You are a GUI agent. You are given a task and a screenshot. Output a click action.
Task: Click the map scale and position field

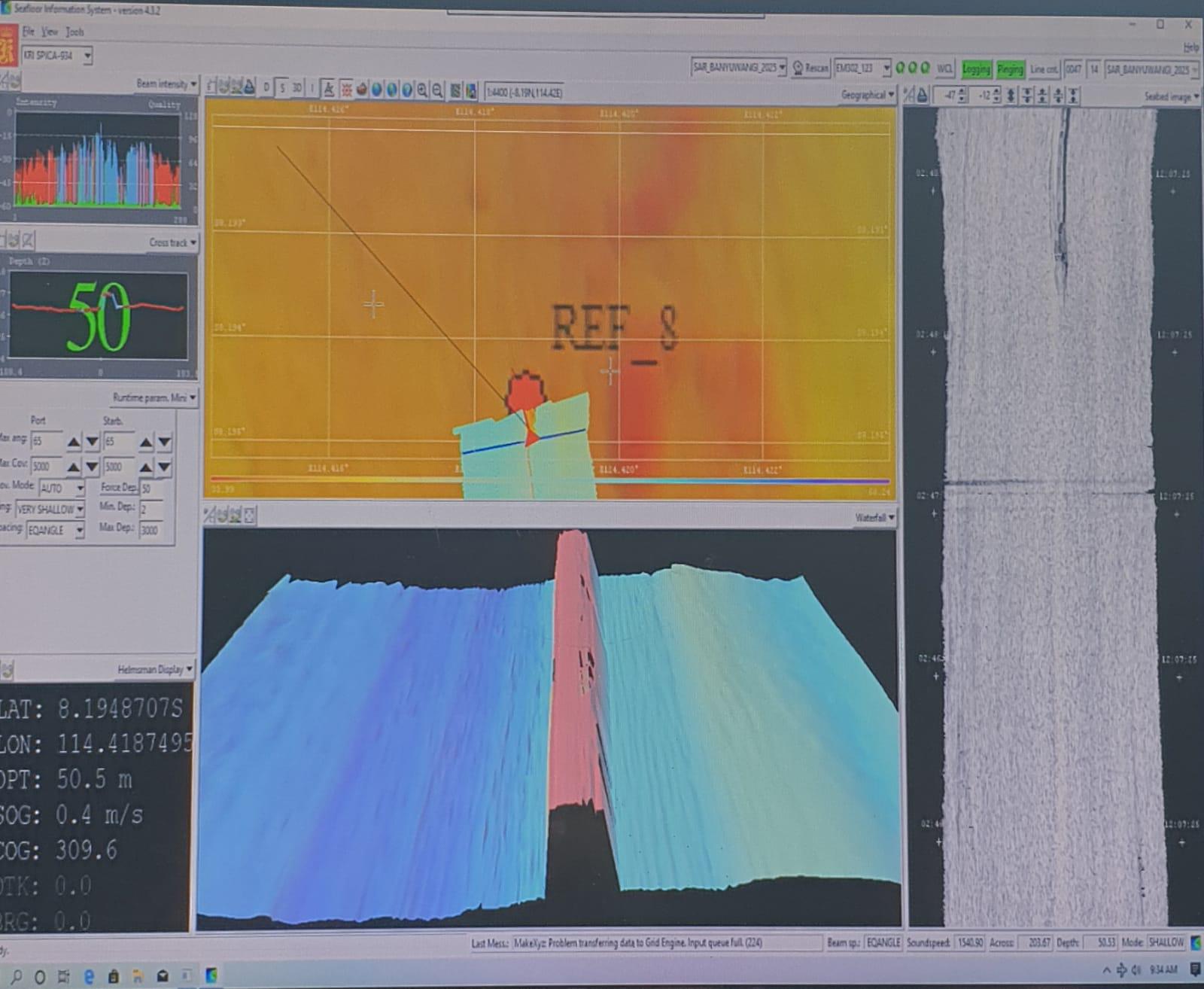click(524, 92)
